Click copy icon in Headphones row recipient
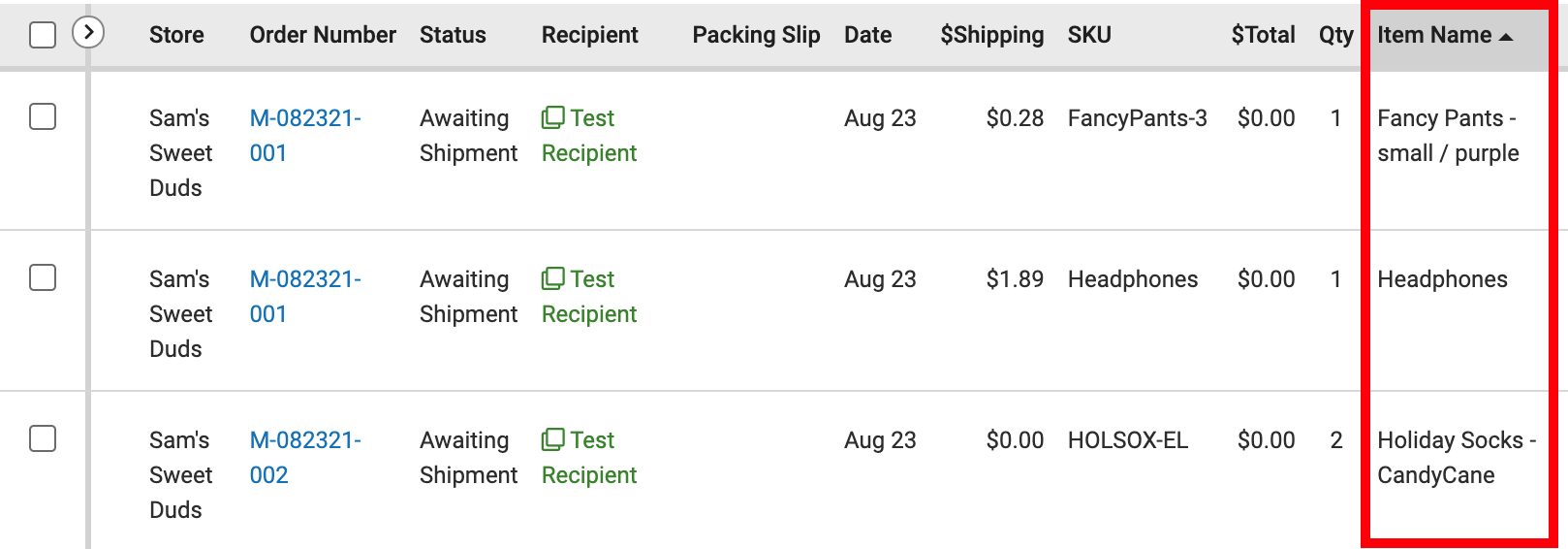 pos(553,278)
